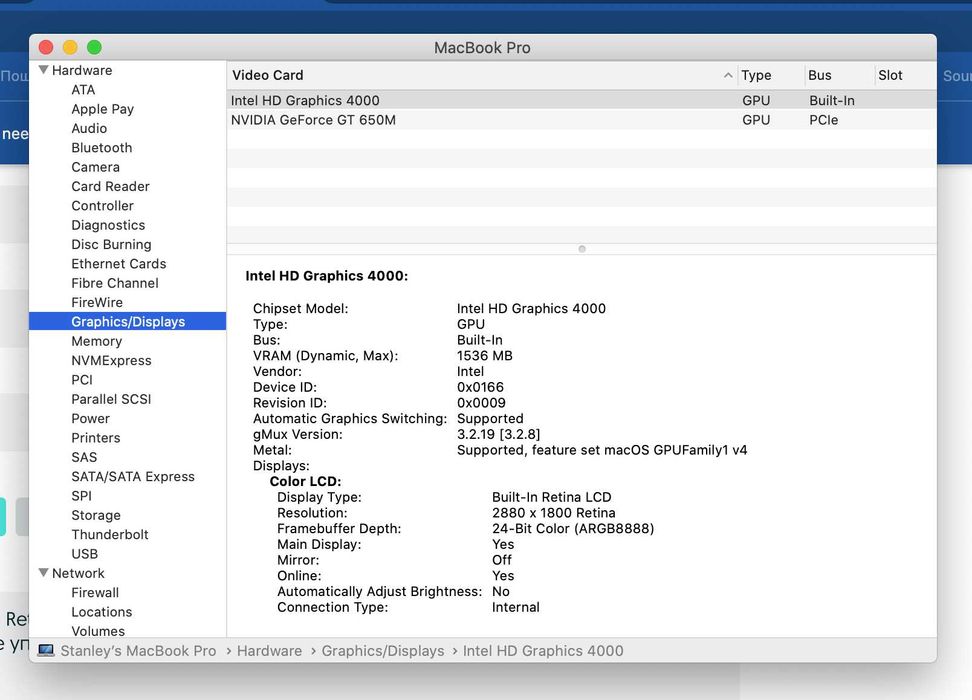Open USB in the sidebar
This screenshot has height=700, width=972.
point(84,554)
